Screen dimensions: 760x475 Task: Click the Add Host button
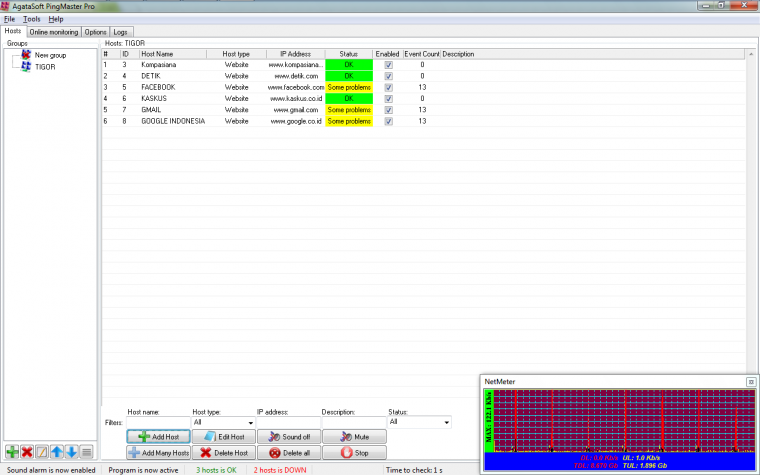158,437
